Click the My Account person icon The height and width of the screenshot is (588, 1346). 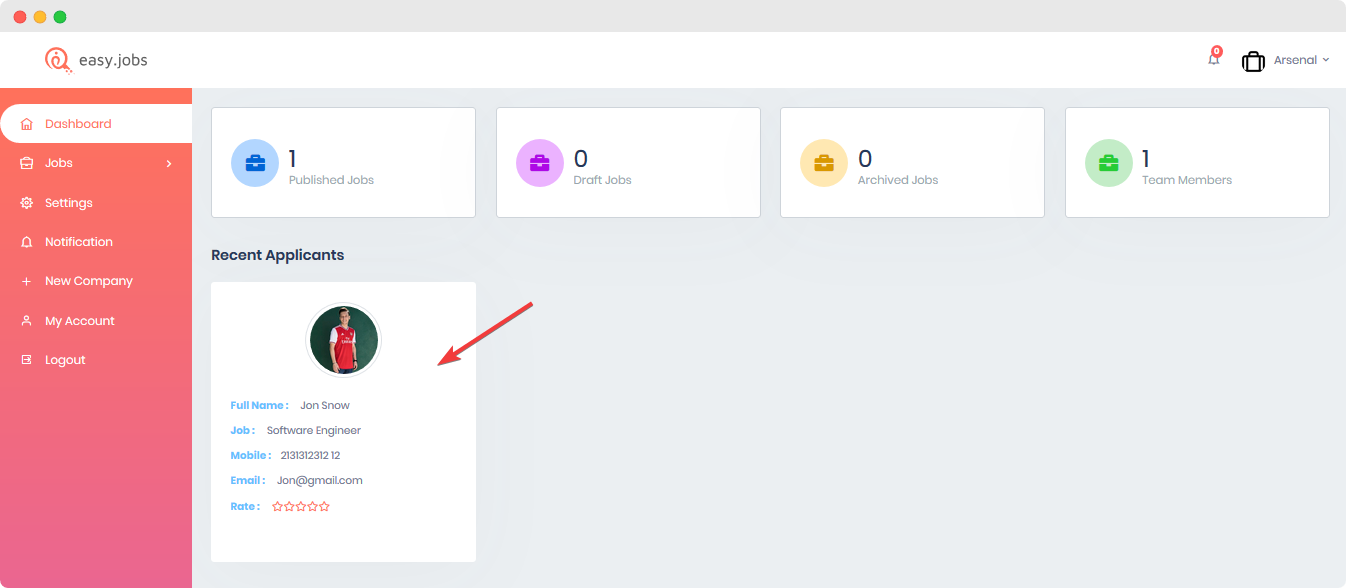click(27, 321)
